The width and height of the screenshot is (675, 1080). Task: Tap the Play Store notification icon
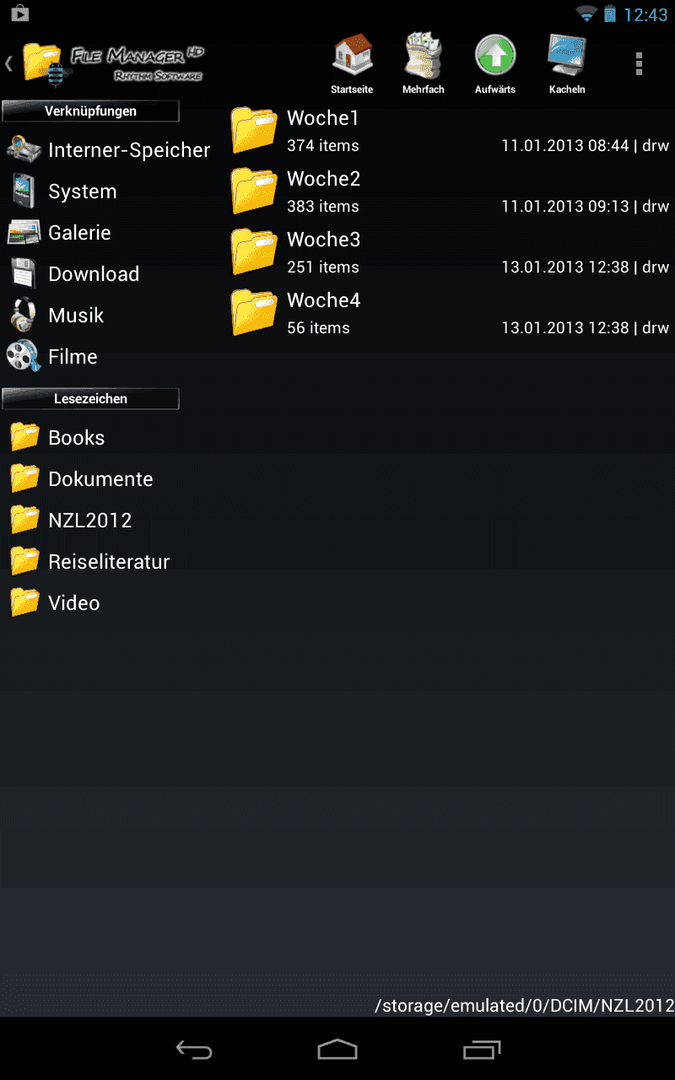(20, 13)
